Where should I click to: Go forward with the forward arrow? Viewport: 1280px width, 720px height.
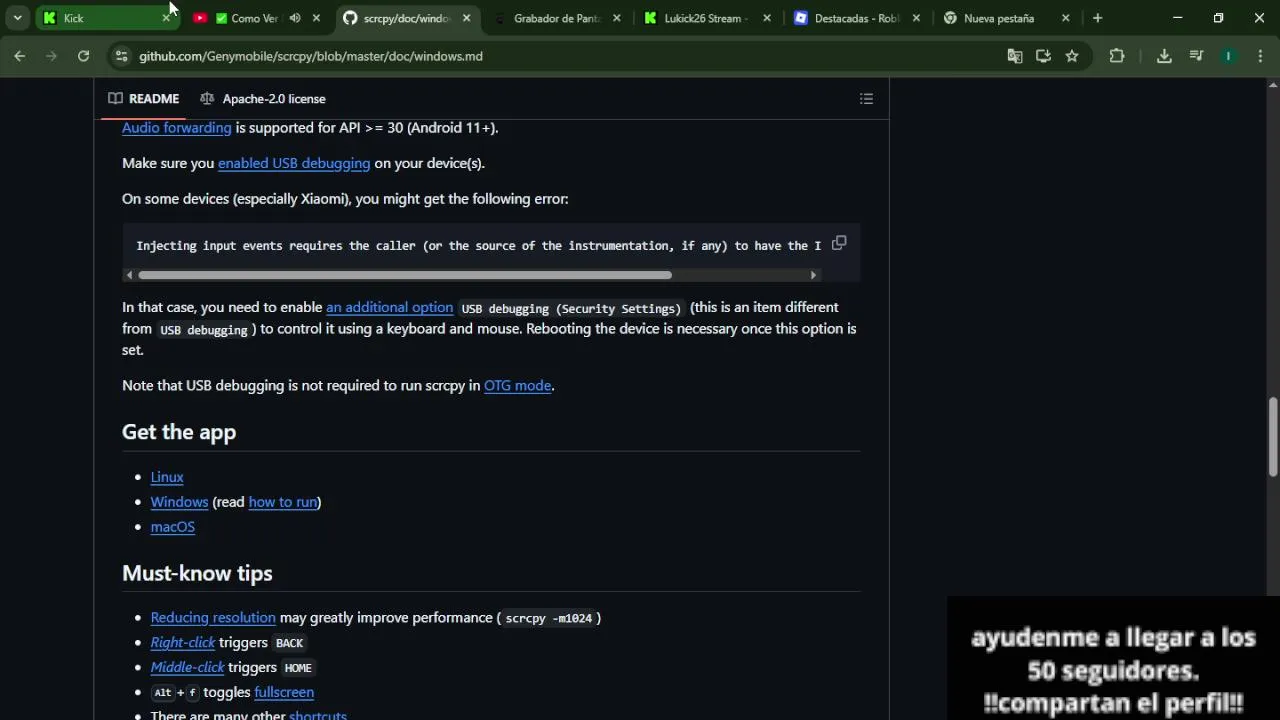coord(51,56)
